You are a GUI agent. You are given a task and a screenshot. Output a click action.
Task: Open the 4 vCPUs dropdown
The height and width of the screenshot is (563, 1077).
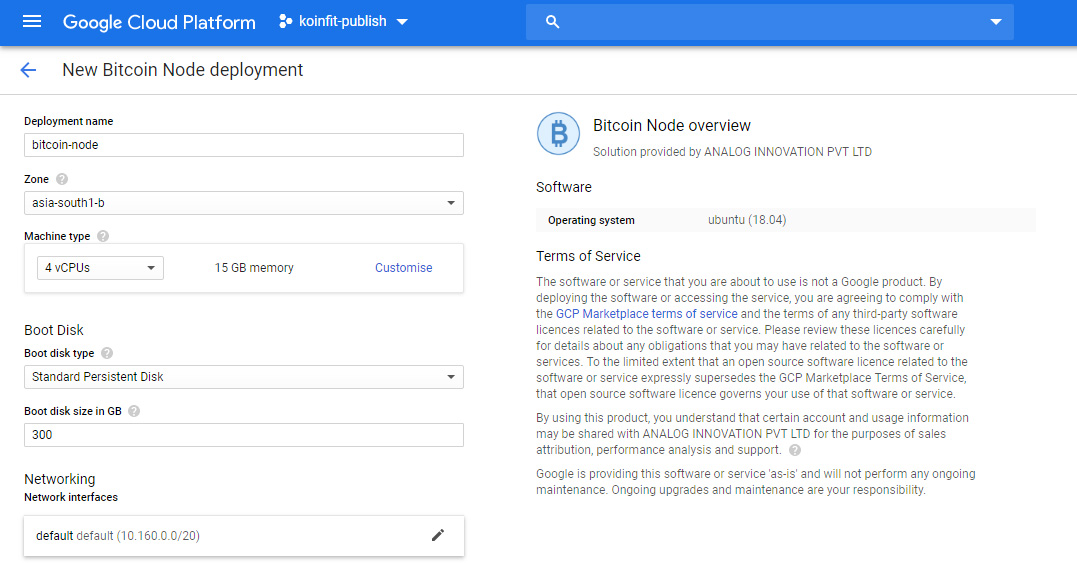tap(100, 268)
